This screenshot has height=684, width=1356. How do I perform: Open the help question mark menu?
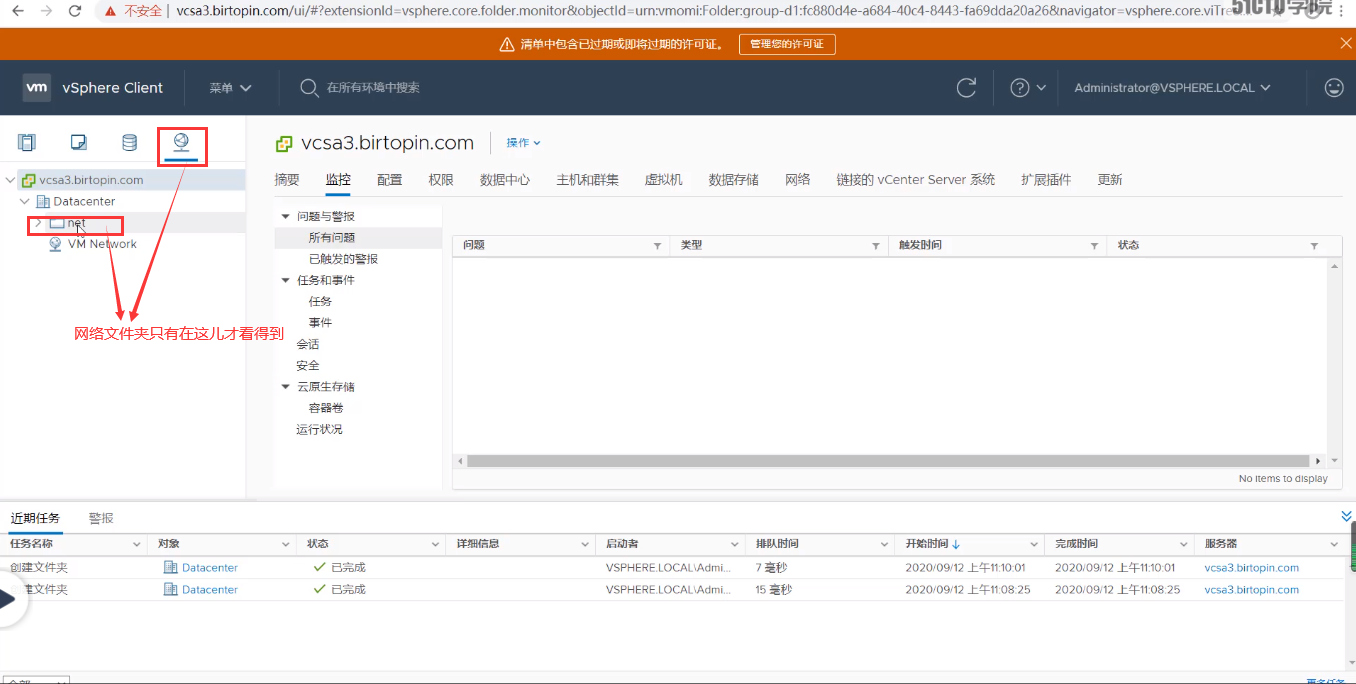(1027, 88)
